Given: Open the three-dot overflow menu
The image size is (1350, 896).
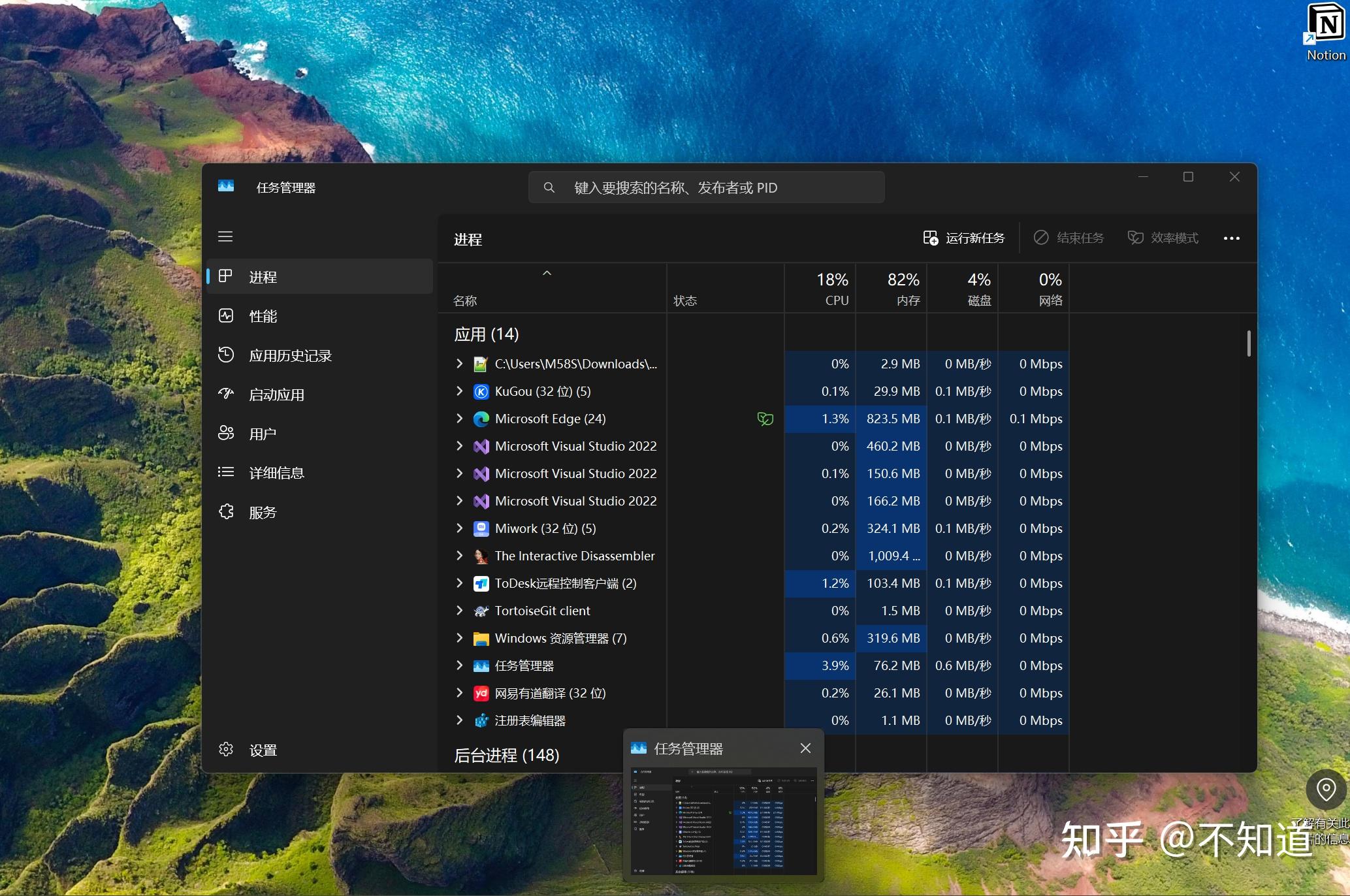Looking at the screenshot, I should [x=1231, y=238].
